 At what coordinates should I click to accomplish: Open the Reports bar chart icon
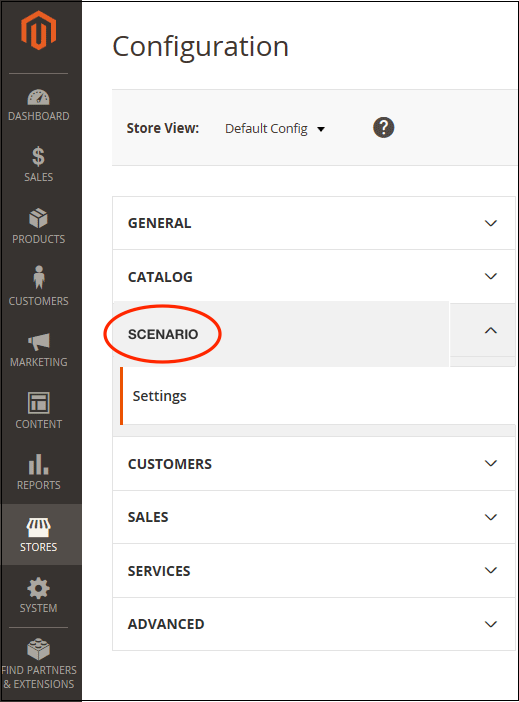(39, 464)
